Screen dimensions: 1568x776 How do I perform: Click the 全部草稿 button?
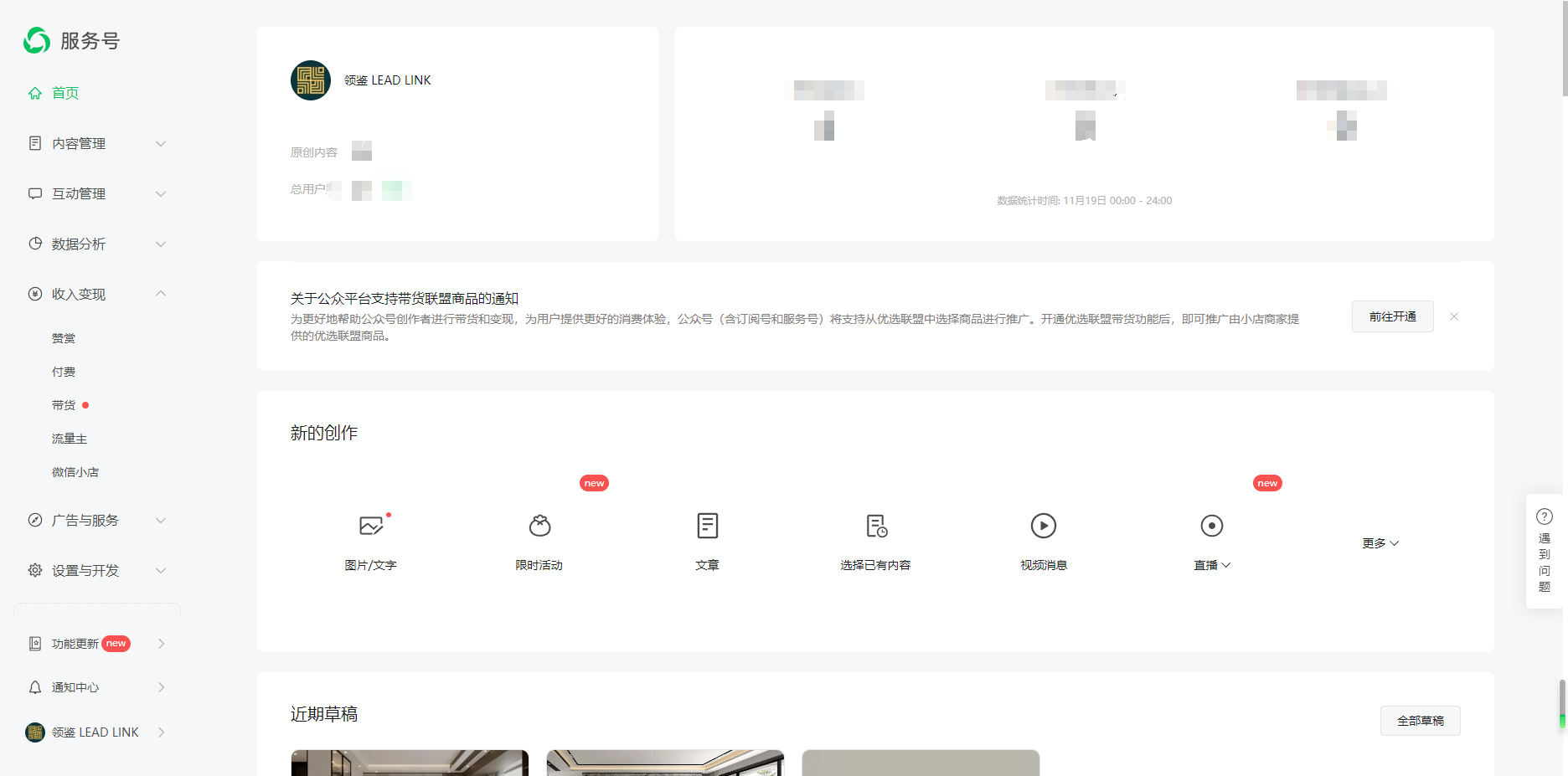tap(1420, 721)
